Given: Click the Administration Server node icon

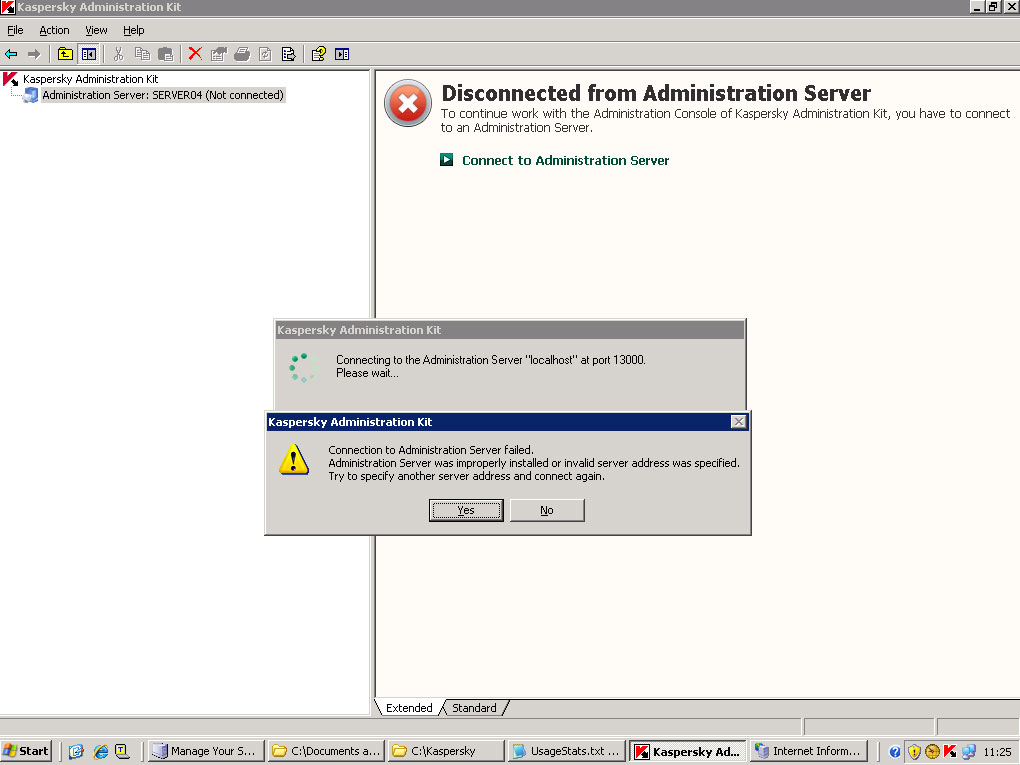Looking at the screenshot, I should (x=31, y=96).
